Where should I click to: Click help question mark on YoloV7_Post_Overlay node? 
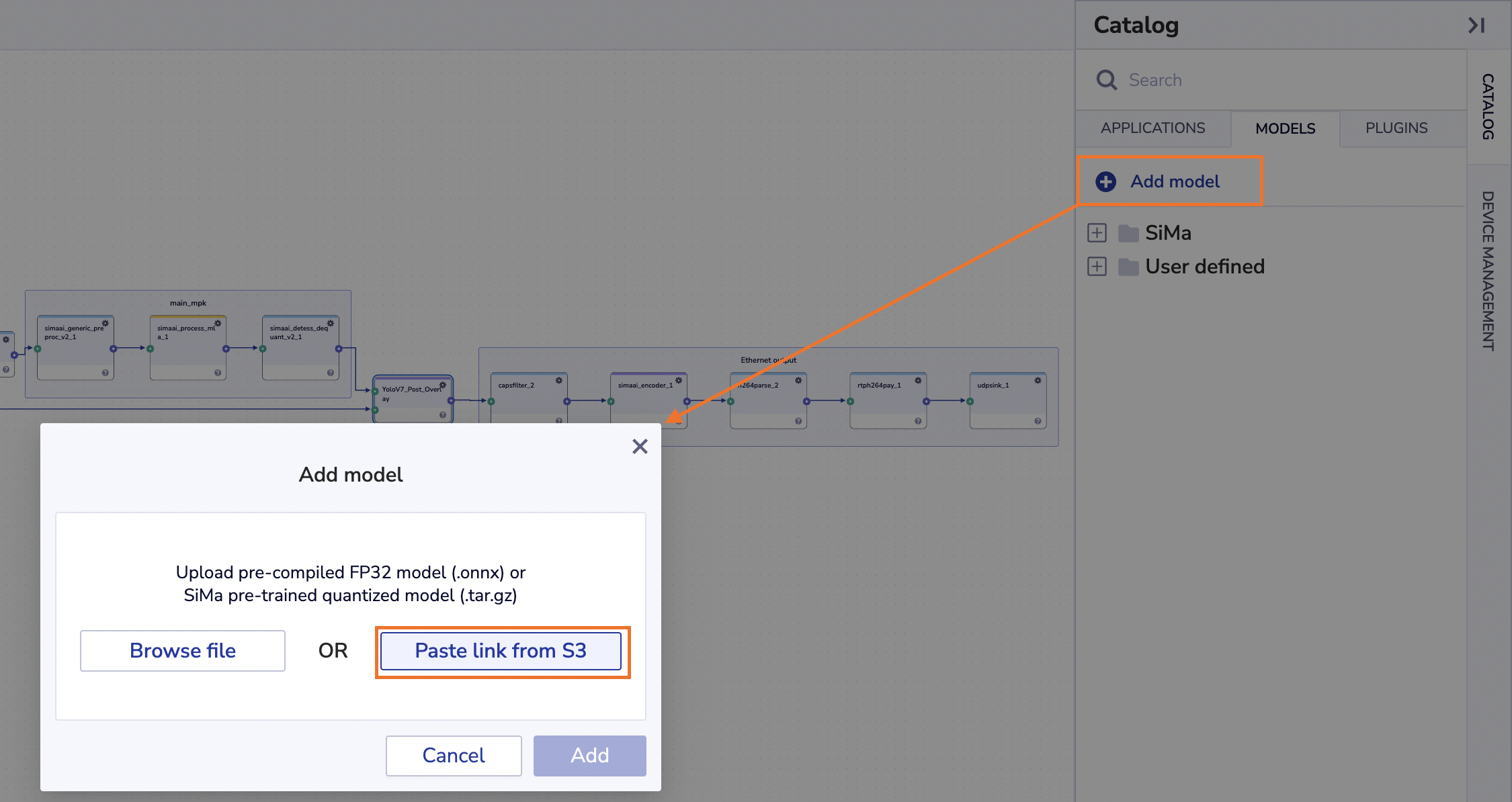click(x=442, y=414)
